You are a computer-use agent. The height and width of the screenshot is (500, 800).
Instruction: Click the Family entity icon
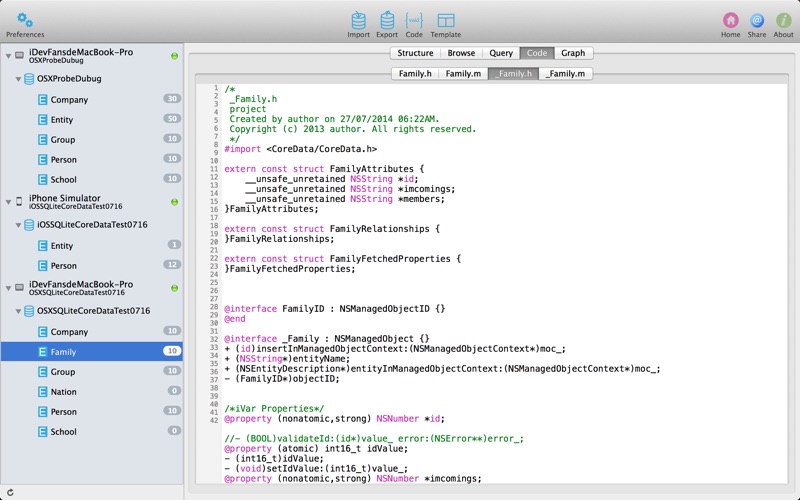tap(43, 352)
